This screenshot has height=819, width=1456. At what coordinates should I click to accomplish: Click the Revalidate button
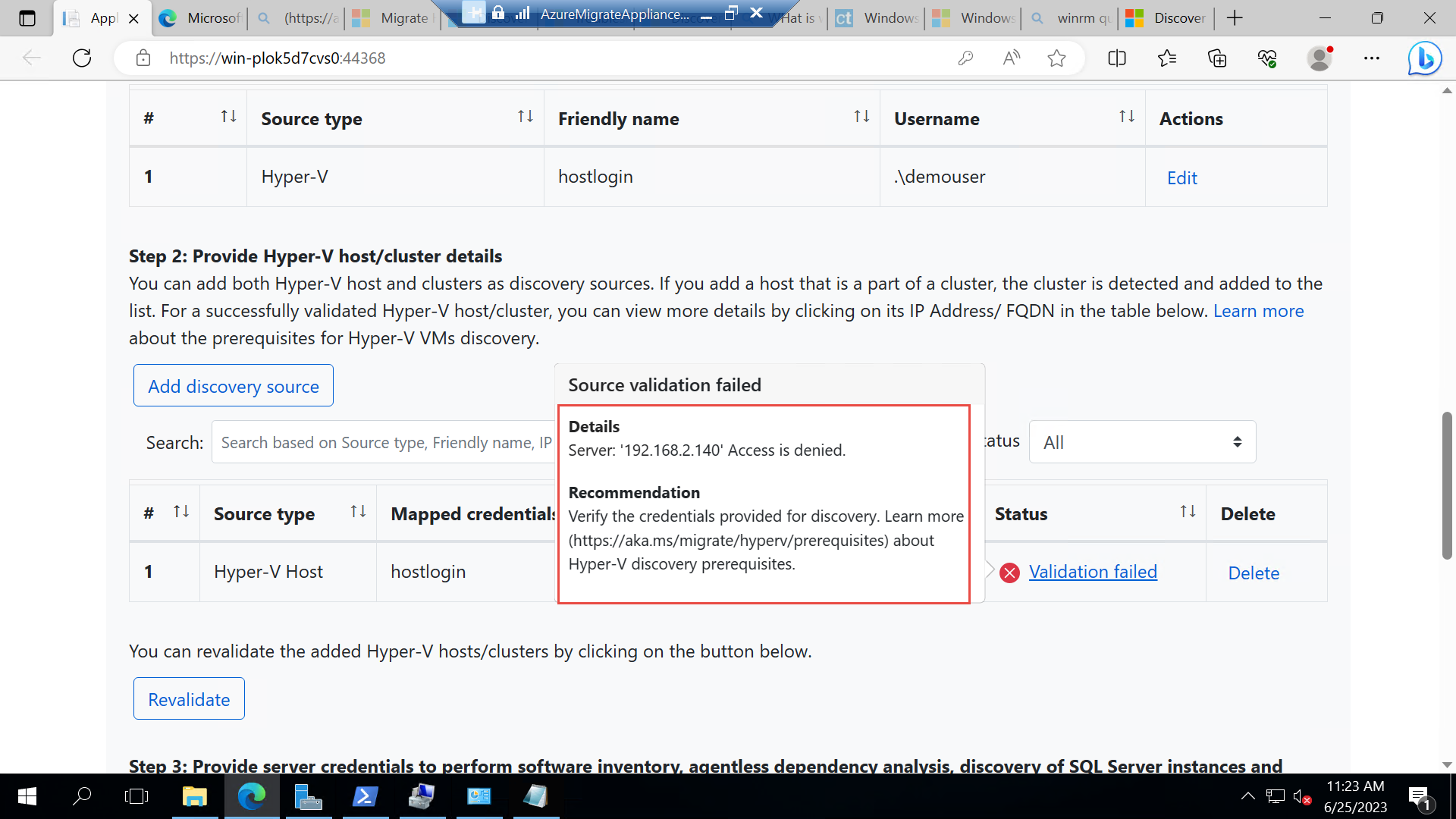(189, 699)
